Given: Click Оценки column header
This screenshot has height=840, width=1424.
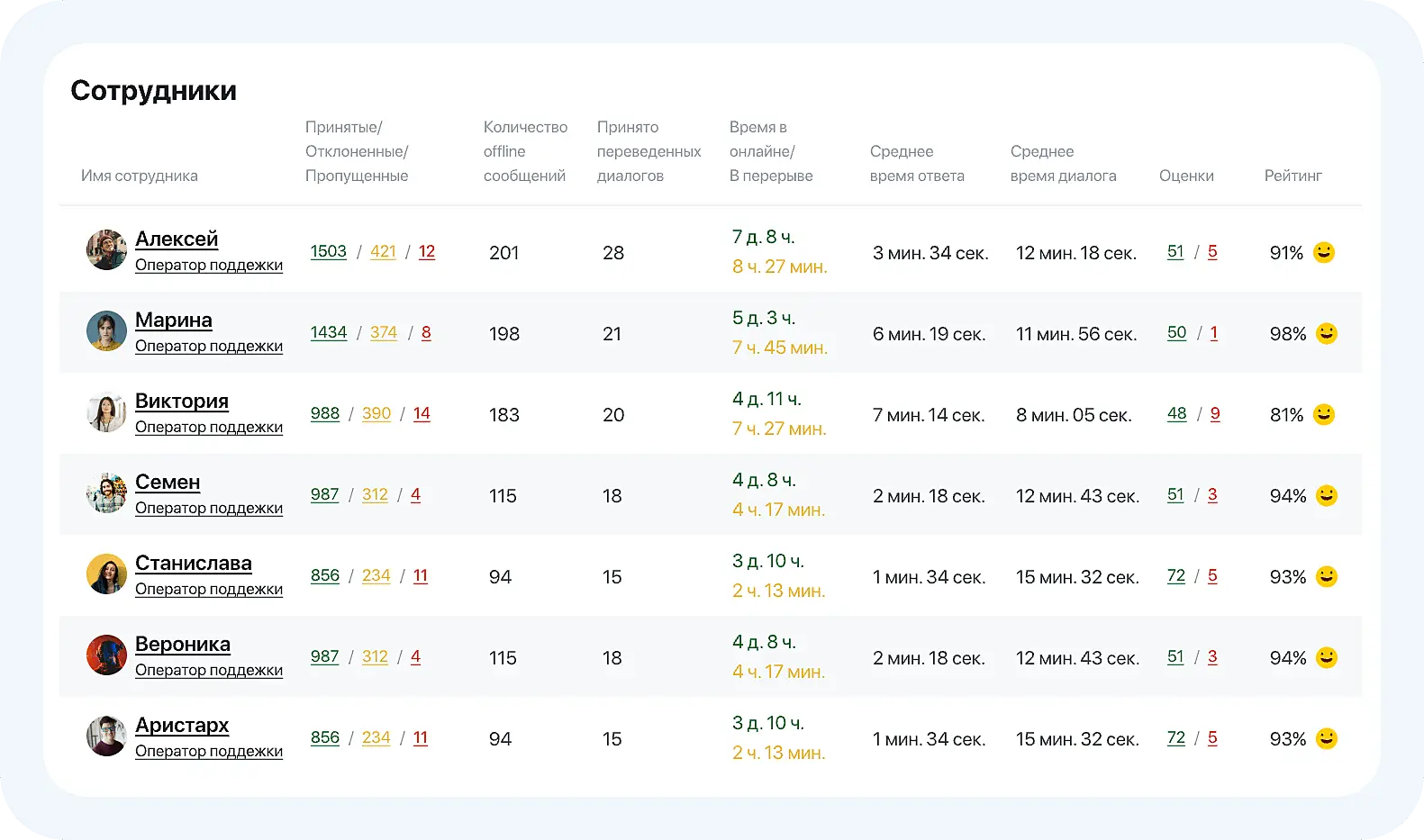Looking at the screenshot, I should [1186, 176].
